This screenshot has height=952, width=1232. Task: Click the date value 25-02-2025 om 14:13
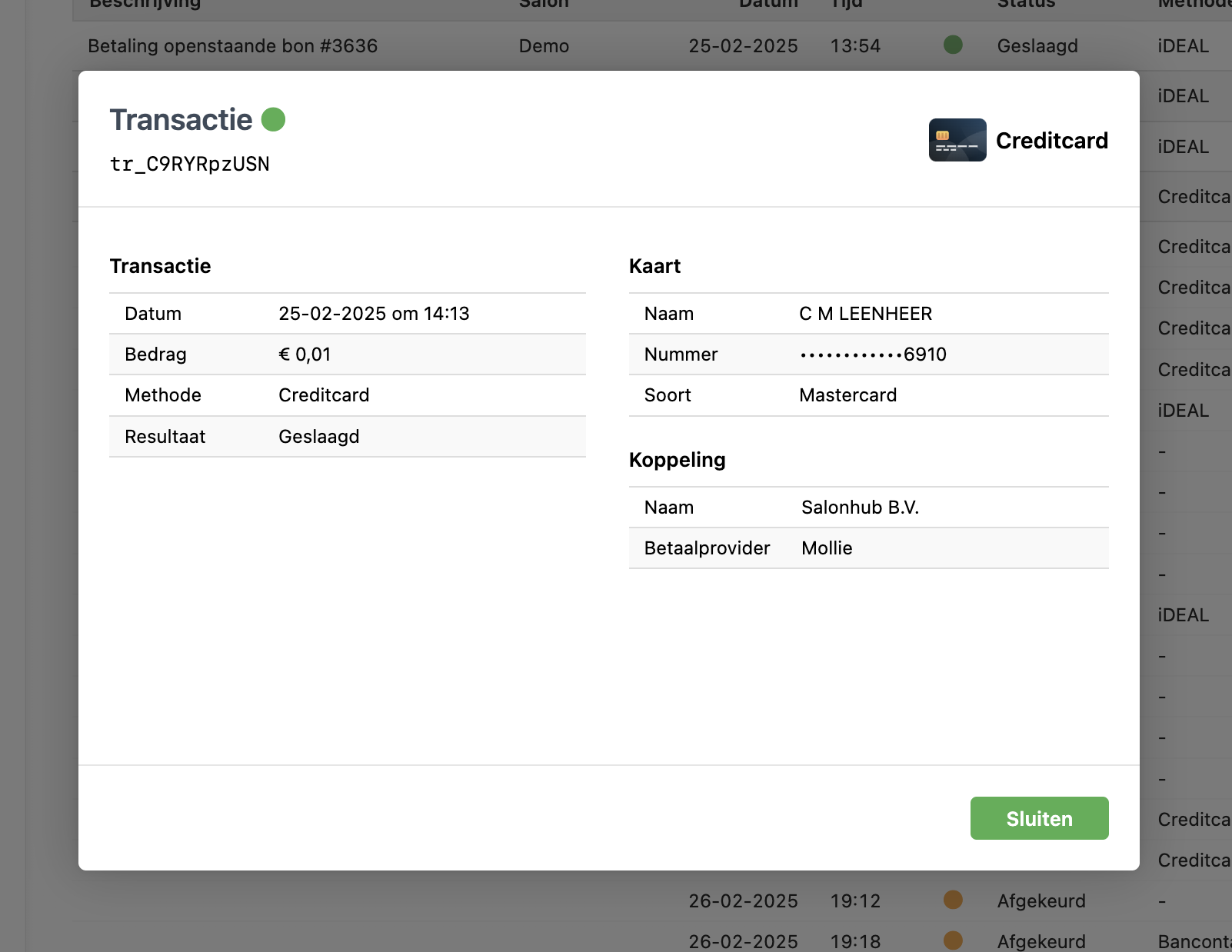pos(374,314)
